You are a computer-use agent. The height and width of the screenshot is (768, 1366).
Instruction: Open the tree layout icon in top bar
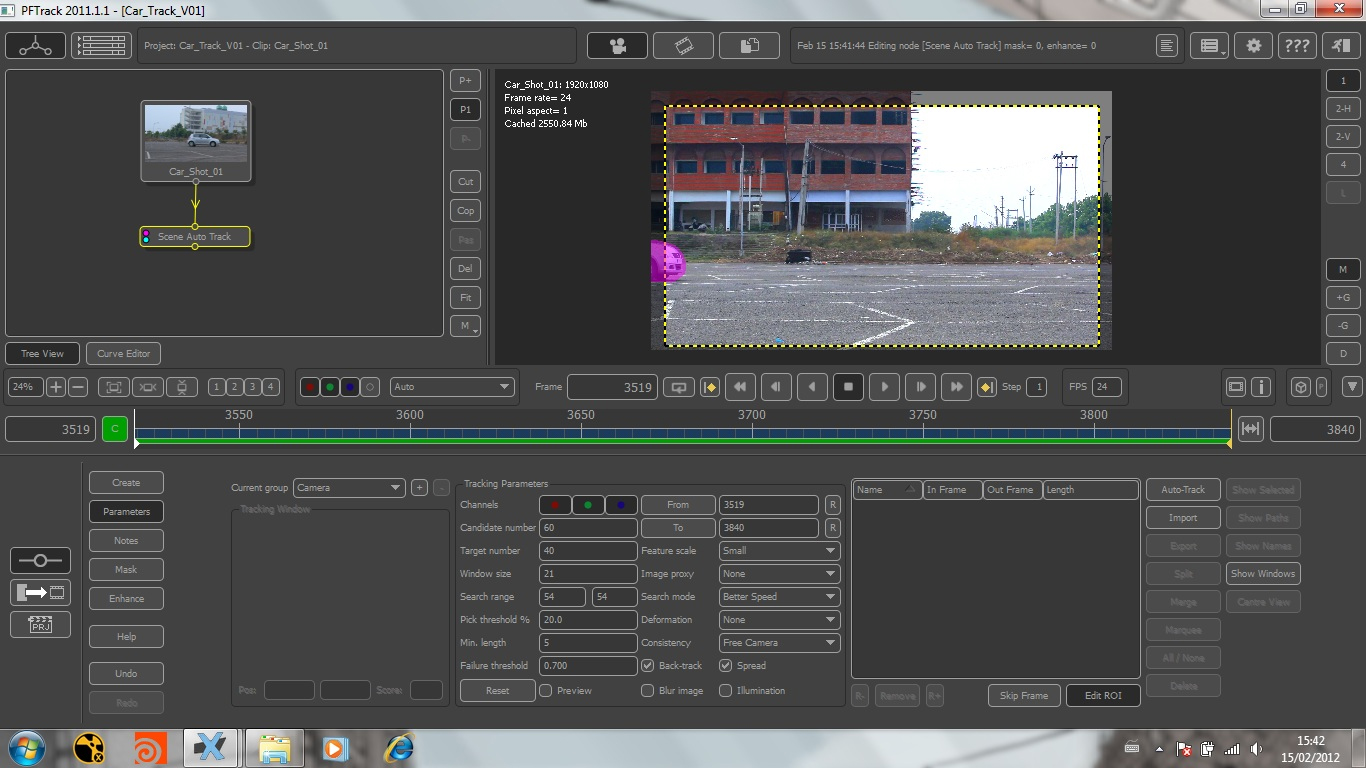click(36, 45)
